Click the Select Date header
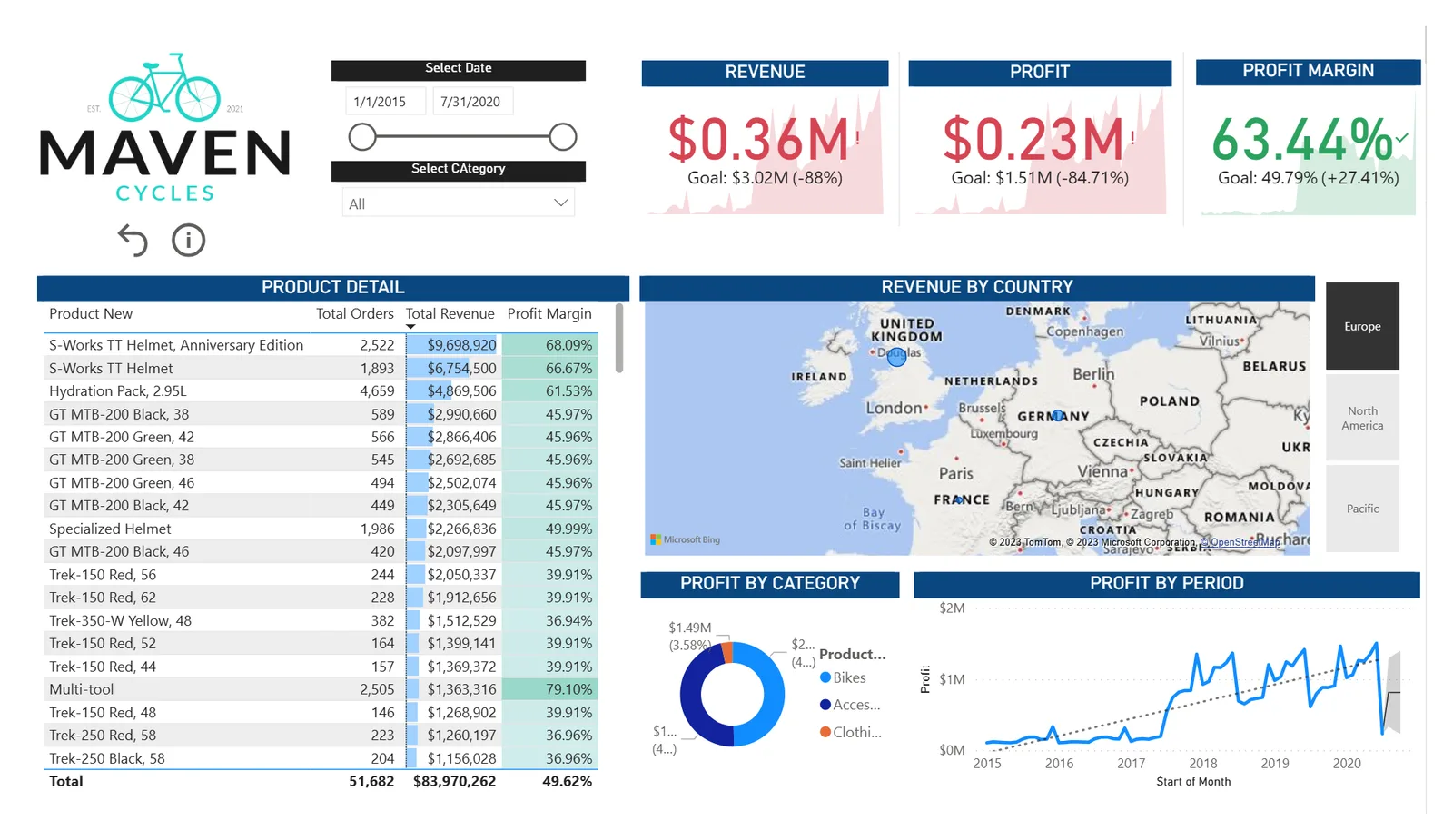 459,68
